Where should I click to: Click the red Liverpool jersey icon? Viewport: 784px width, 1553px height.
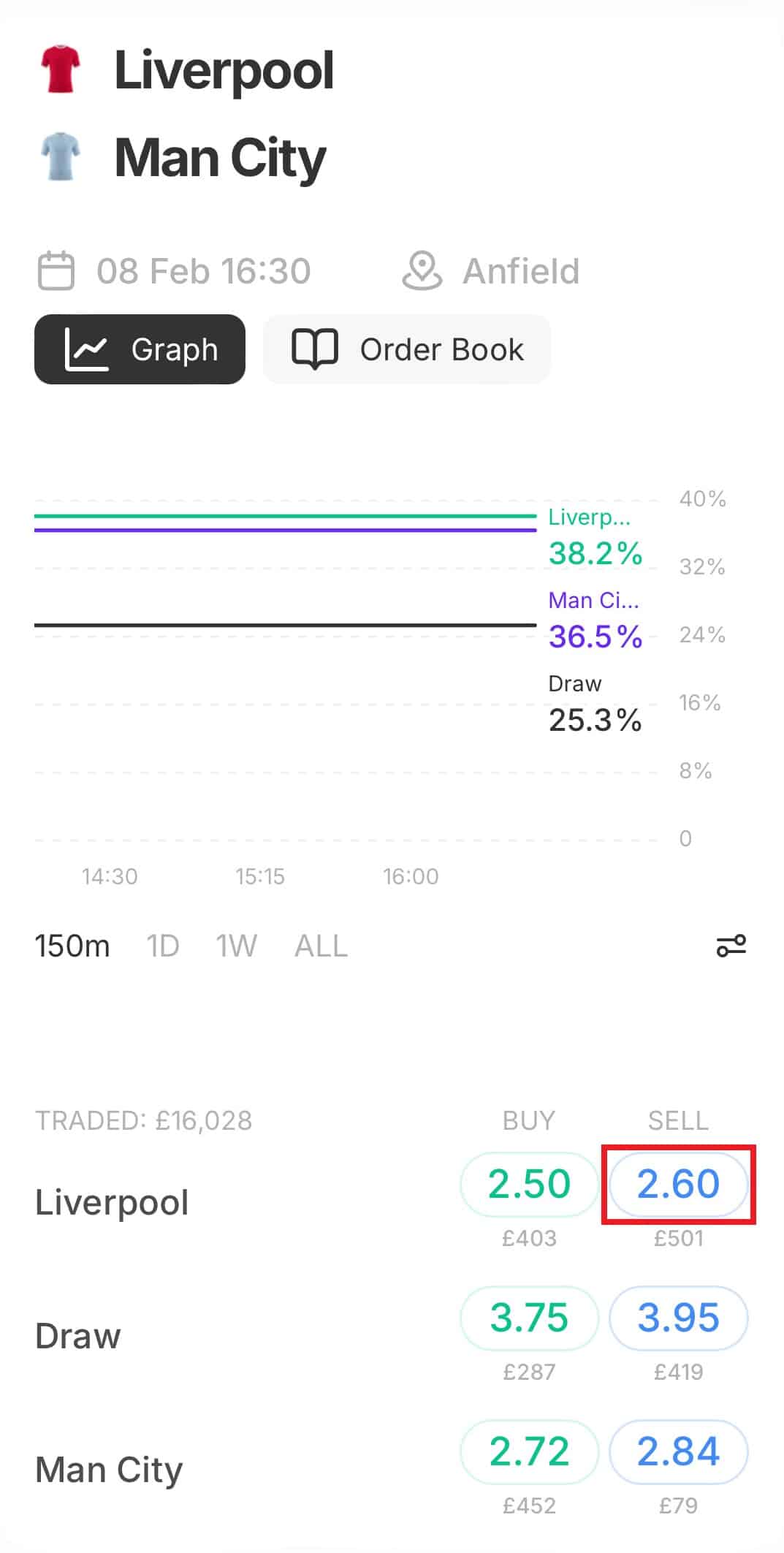tap(60, 70)
